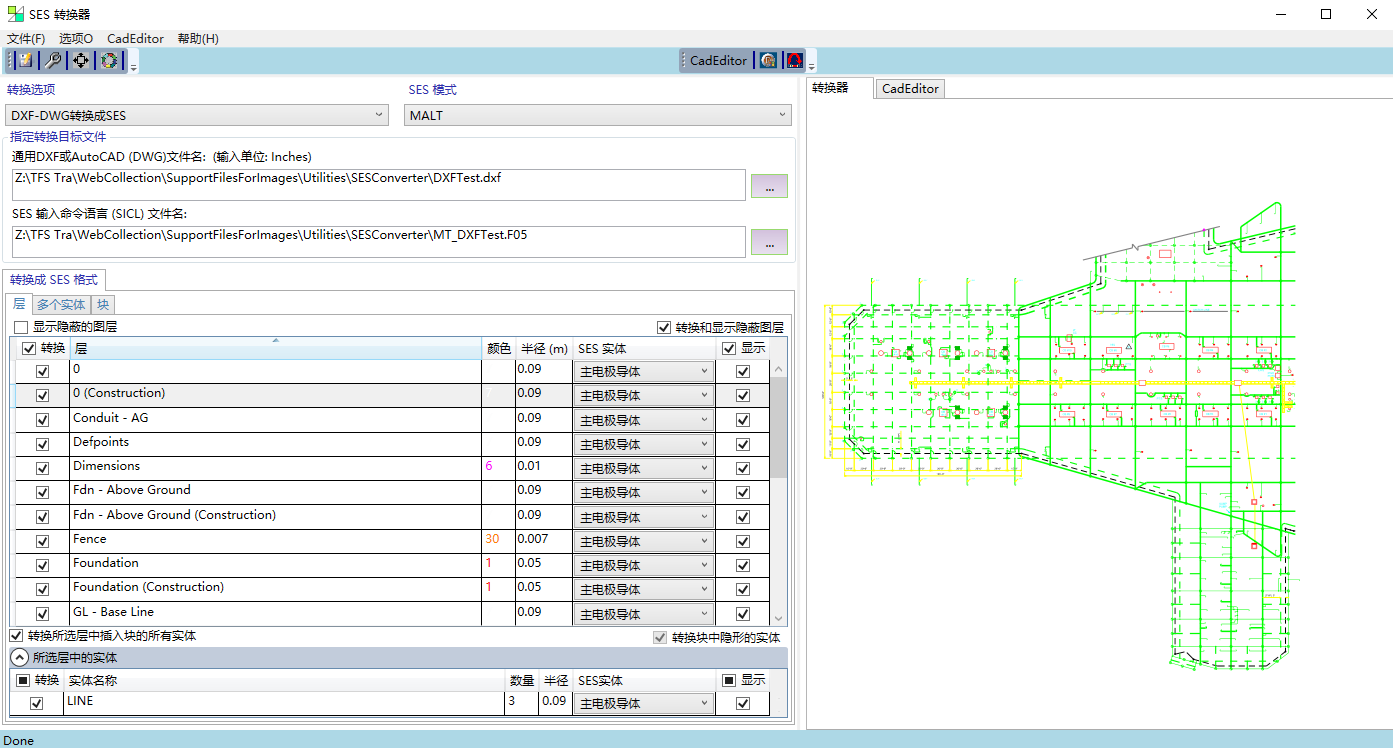The image size is (1393, 748).
Task: Click the red arch icon in the right toolbar
Action: tap(794, 61)
